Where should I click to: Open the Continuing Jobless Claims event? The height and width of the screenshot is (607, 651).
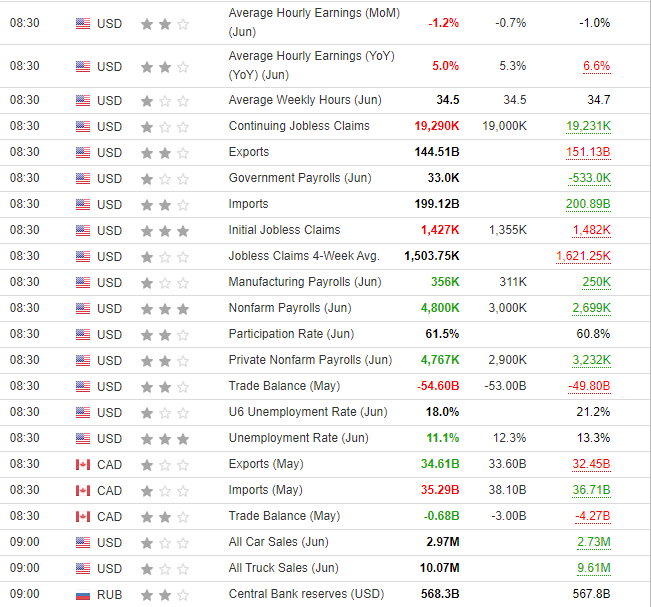(x=299, y=126)
